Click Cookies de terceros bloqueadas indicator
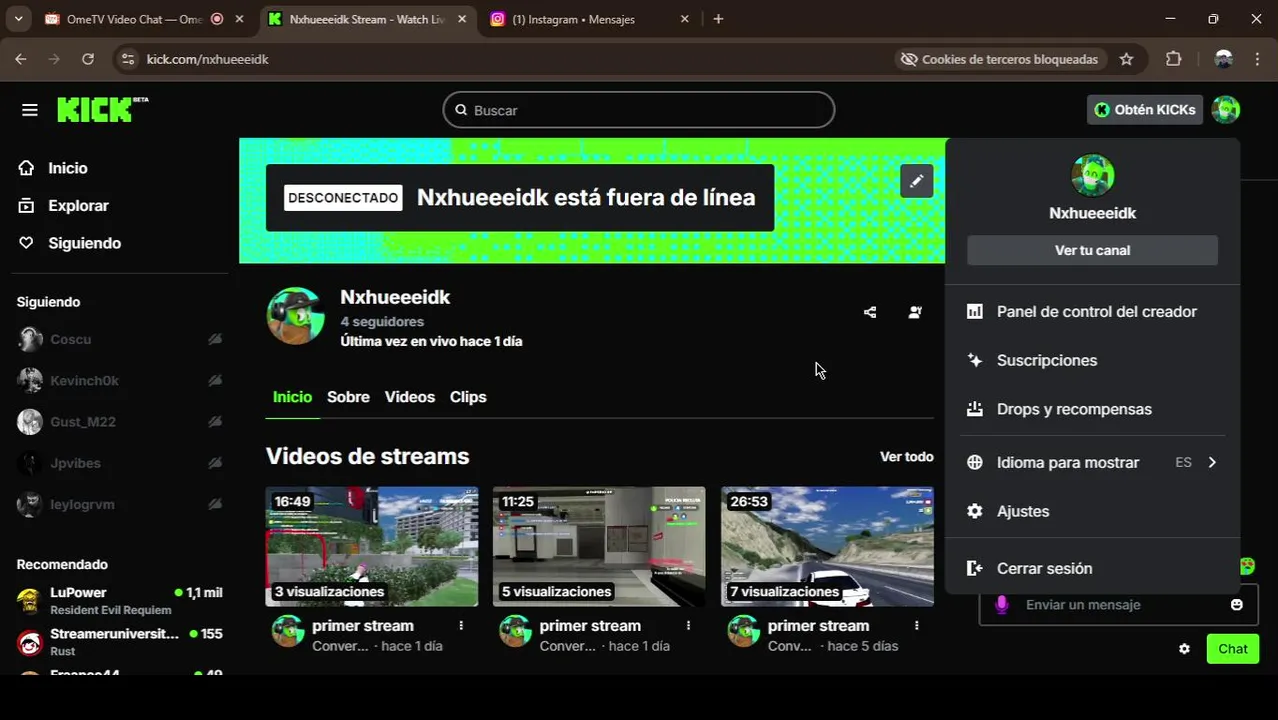This screenshot has width=1278, height=720. 999,59
